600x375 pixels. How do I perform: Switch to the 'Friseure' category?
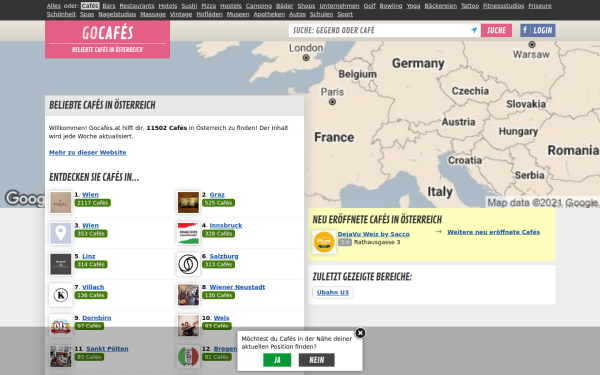540,6
